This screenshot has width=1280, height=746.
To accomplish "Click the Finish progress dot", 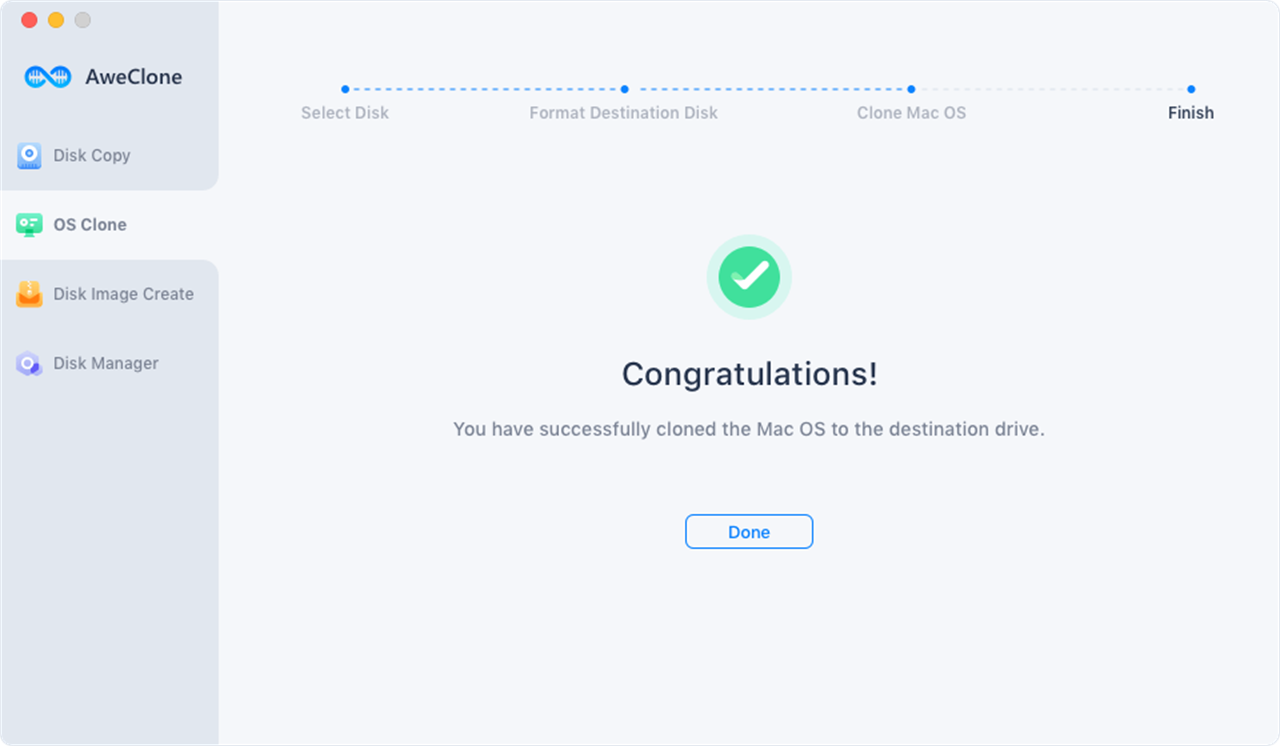I will click(x=1191, y=89).
